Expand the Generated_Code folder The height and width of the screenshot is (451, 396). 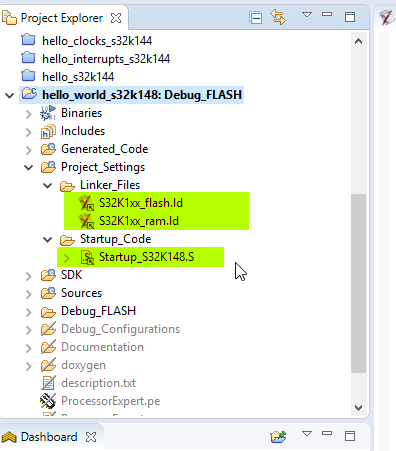(x=29, y=150)
